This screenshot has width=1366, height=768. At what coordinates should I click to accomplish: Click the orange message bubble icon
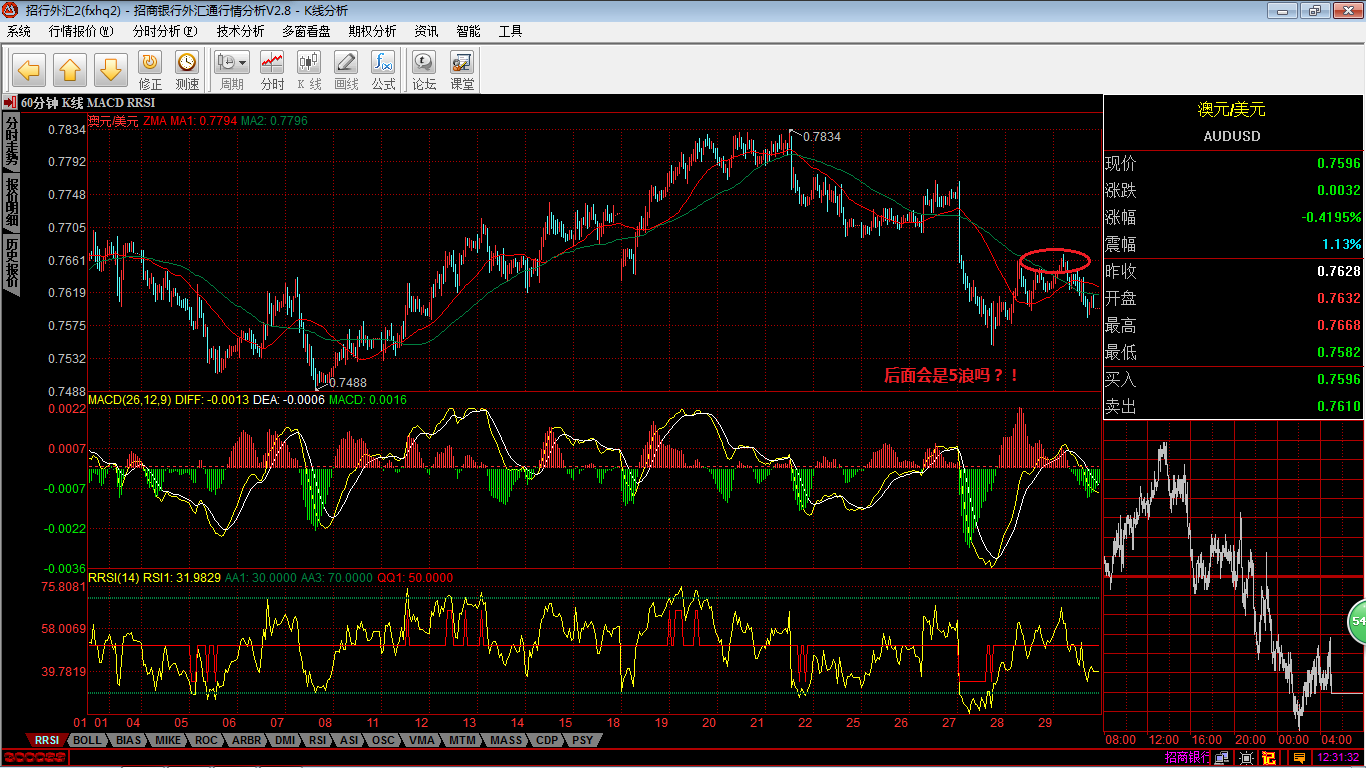[1299, 758]
